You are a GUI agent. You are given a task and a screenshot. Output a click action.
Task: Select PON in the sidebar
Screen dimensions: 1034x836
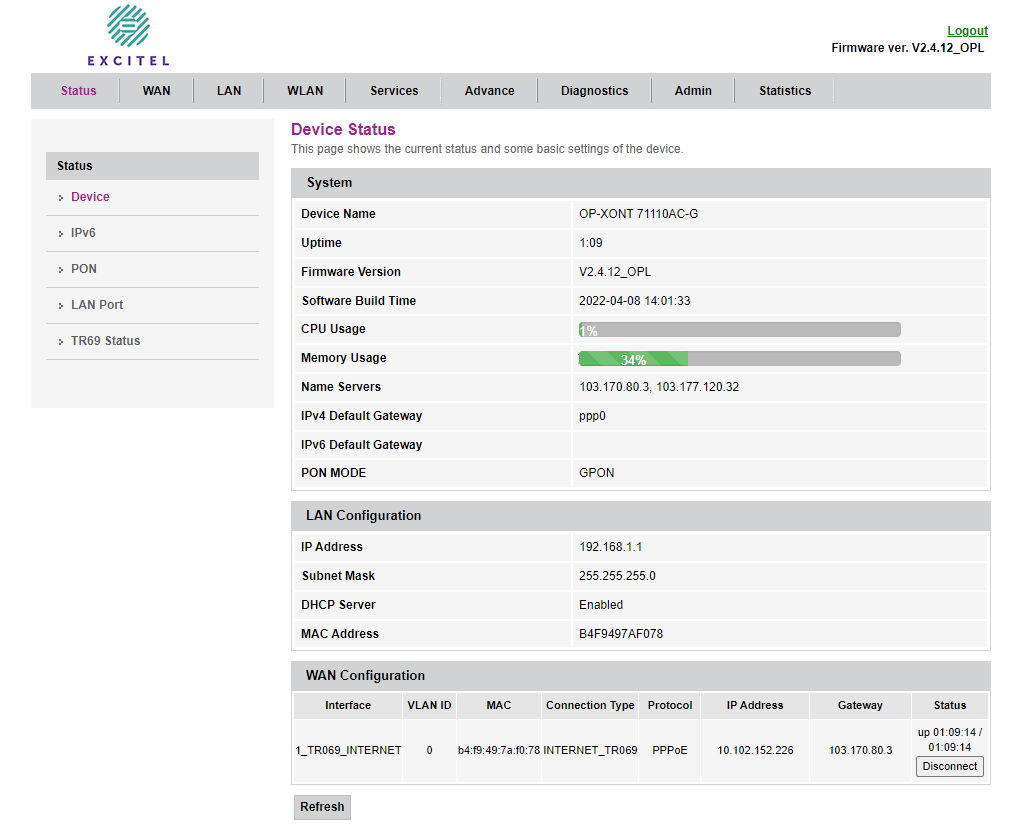pos(84,269)
